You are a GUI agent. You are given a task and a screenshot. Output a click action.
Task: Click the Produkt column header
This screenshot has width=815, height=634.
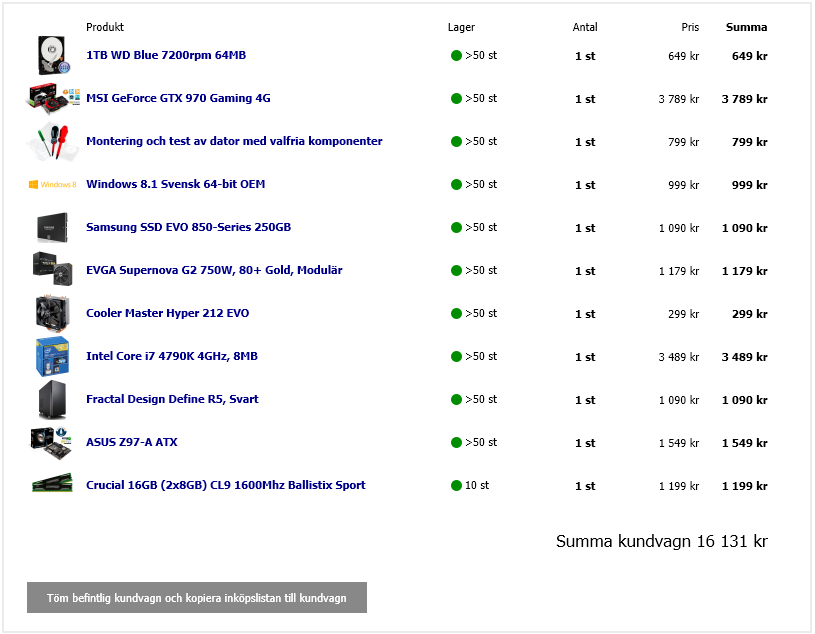pos(105,27)
